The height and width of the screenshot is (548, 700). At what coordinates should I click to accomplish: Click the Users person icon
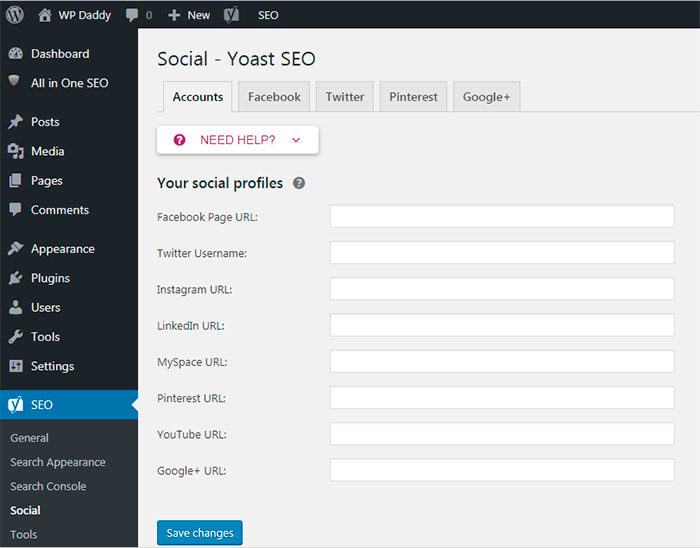tap(16, 307)
